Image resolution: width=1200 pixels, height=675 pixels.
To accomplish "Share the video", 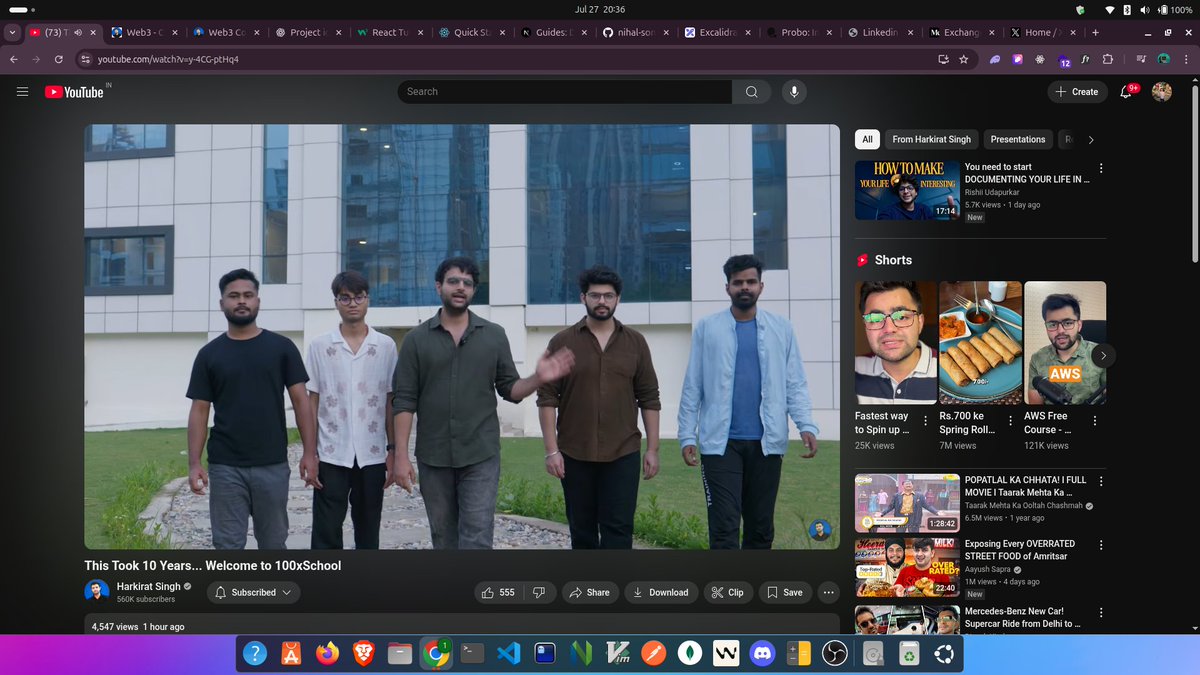I will pyautogui.click(x=590, y=592).
